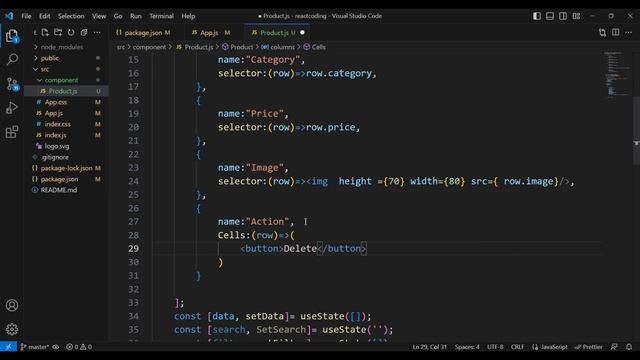The image size is (640, 360).
Task: Refresh the explorer file tree
Action: [x=71, y=32]
